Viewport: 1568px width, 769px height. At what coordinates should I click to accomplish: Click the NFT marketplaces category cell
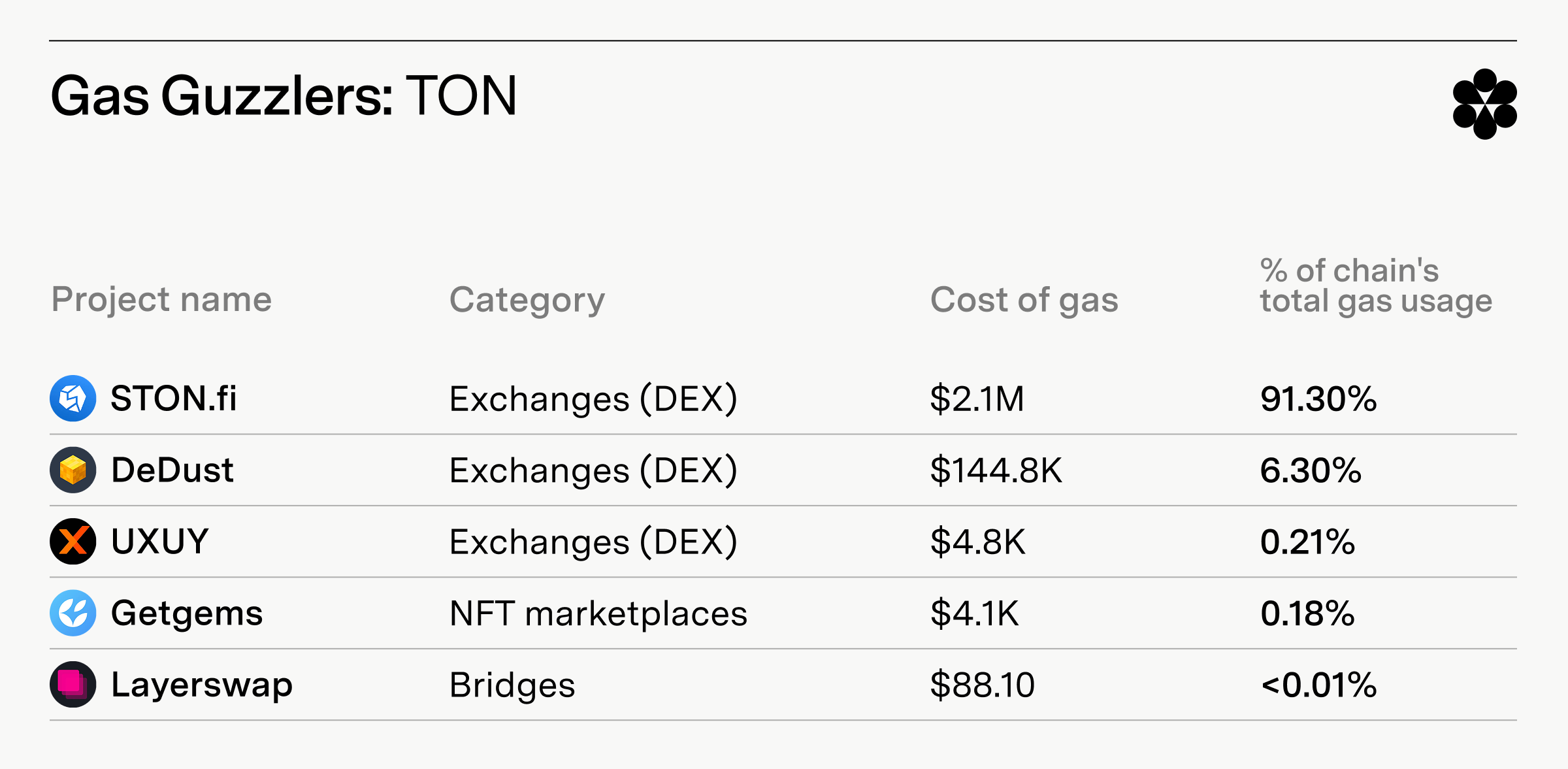click(598, 614)
